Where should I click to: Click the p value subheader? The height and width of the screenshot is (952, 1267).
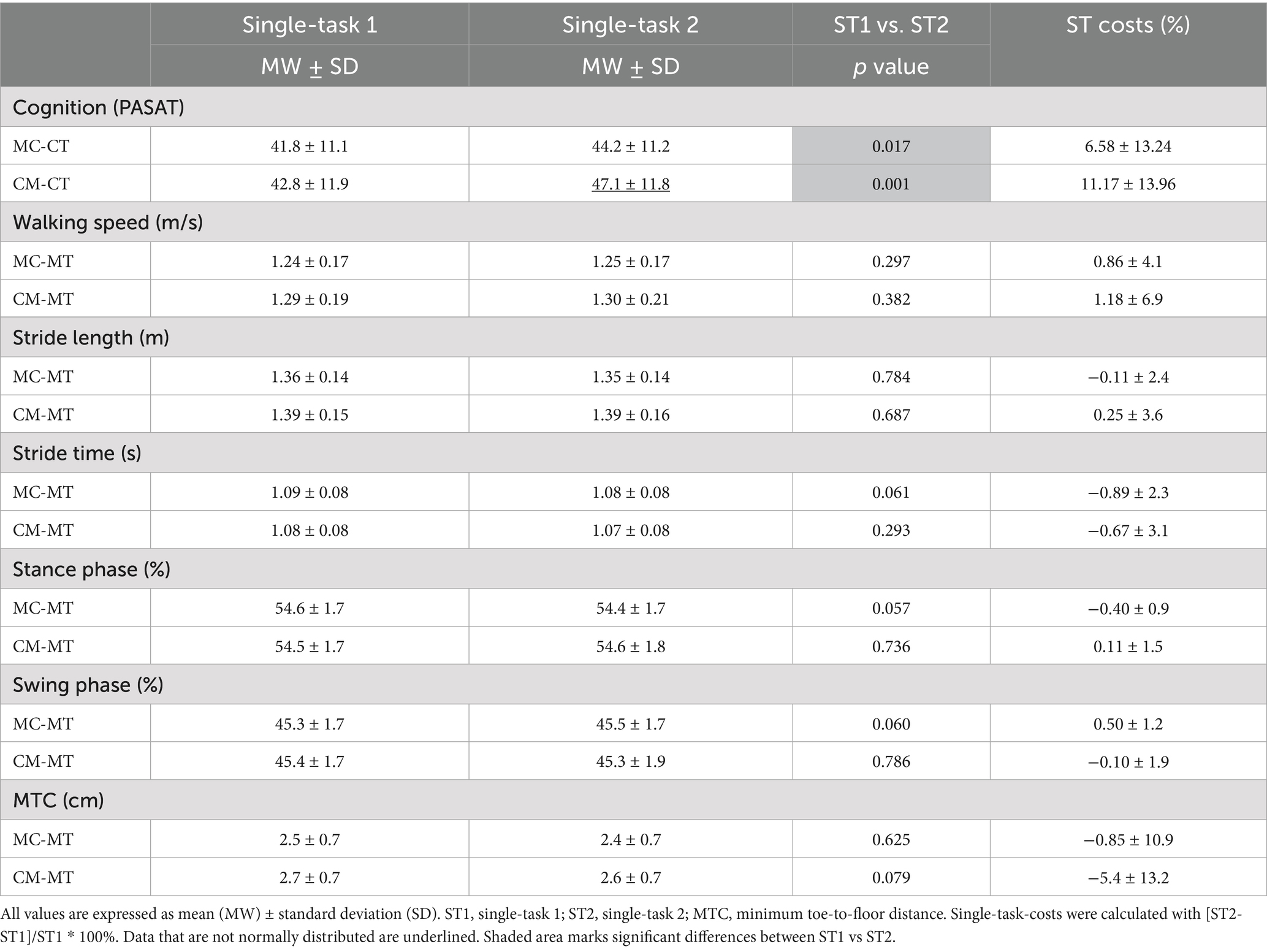click(x=891, y=66)
